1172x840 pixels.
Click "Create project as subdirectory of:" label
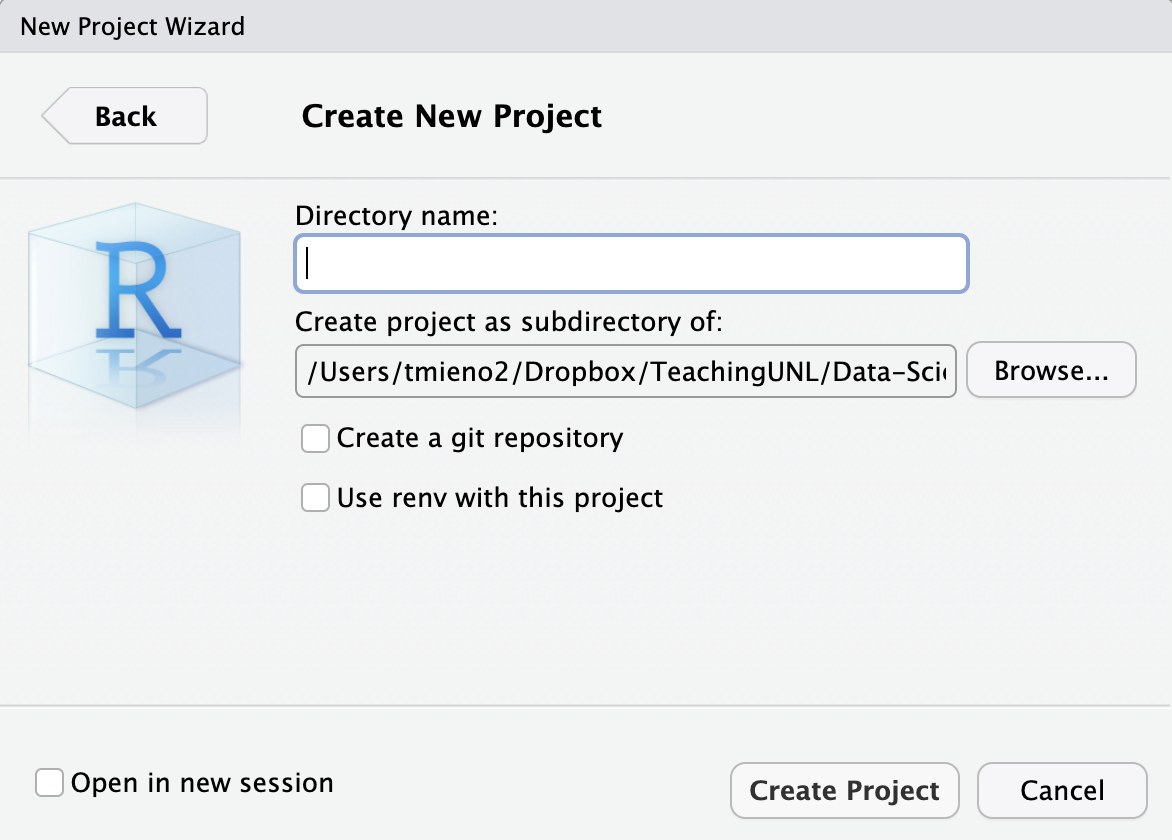tap(508, 322)
